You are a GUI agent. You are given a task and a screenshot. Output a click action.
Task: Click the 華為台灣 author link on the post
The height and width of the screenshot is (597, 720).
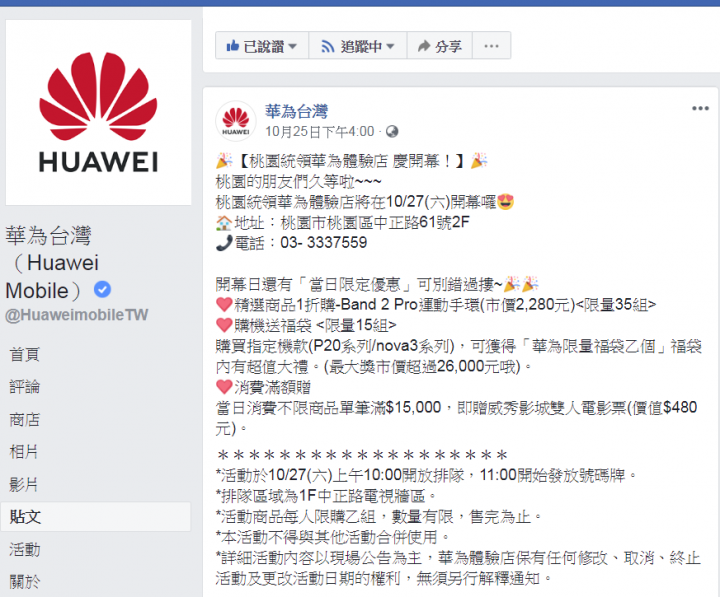pyautogui.click(x=296, y=111)
